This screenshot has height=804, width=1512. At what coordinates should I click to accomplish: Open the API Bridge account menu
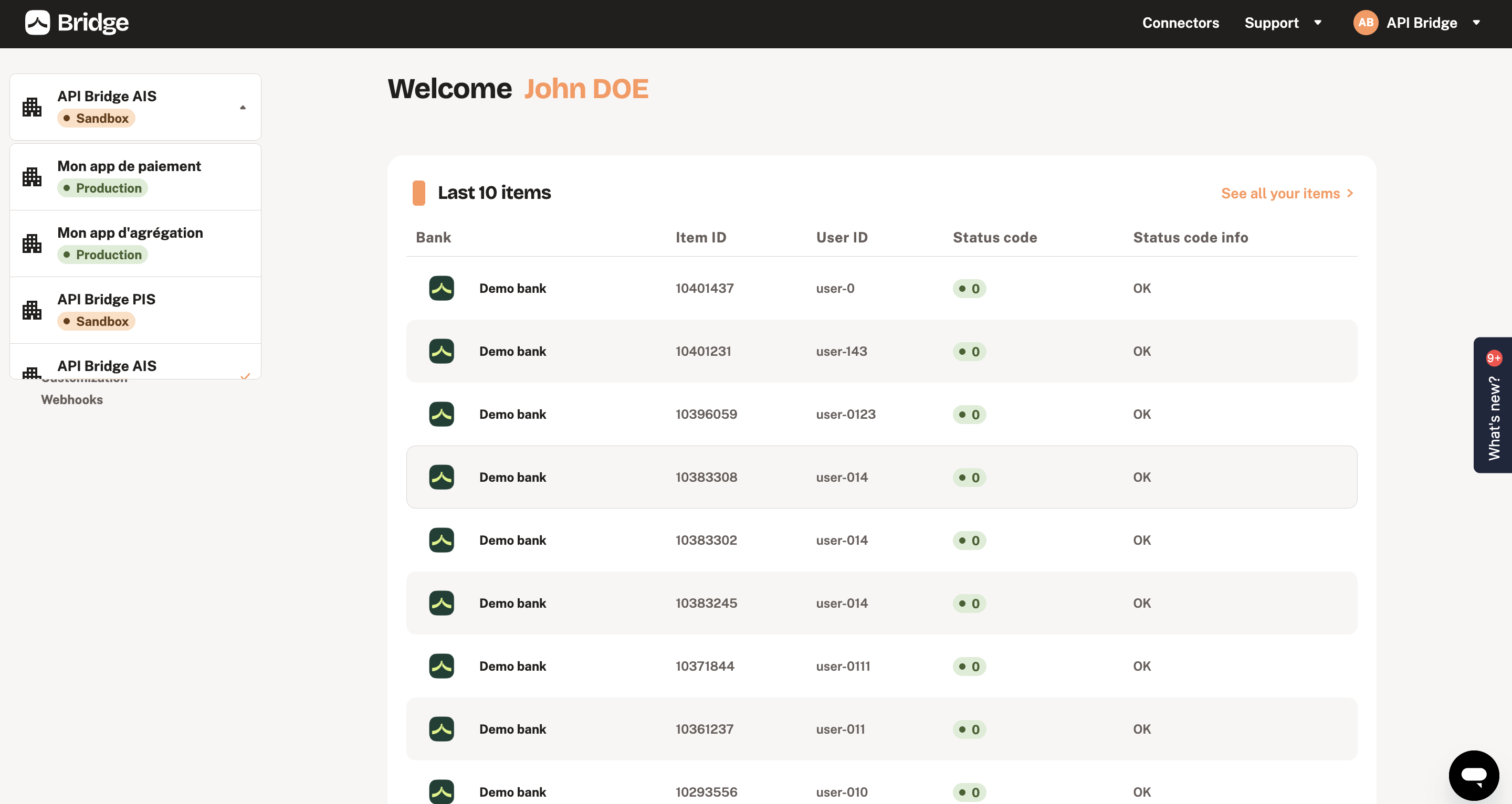click(x=1421, y=23)
